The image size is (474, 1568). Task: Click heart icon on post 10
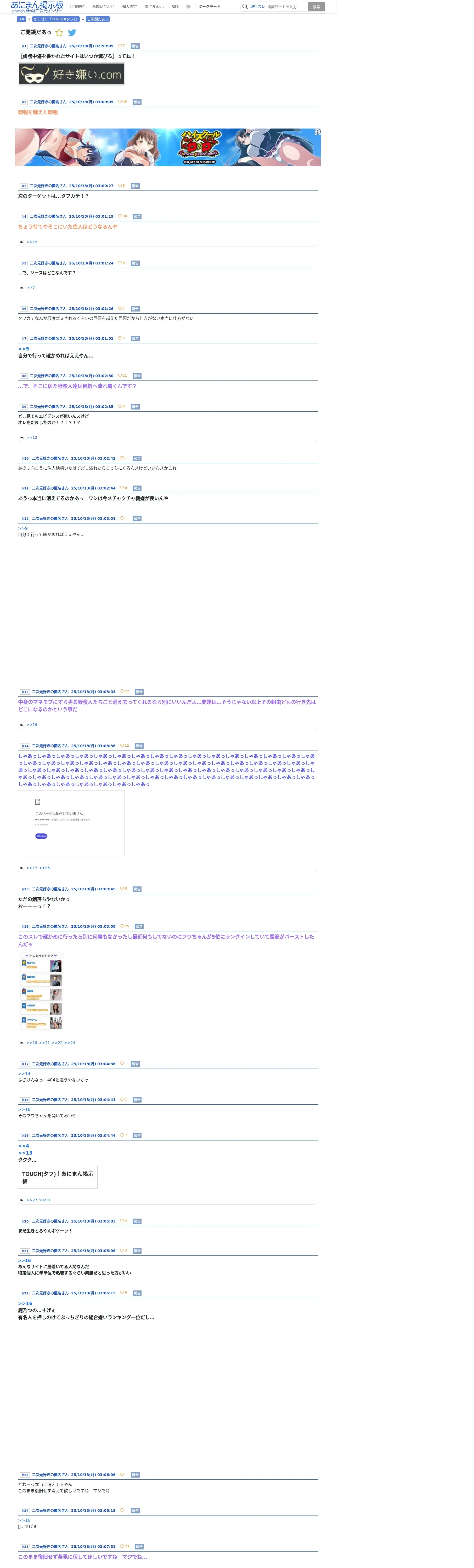tap(122, 458)
